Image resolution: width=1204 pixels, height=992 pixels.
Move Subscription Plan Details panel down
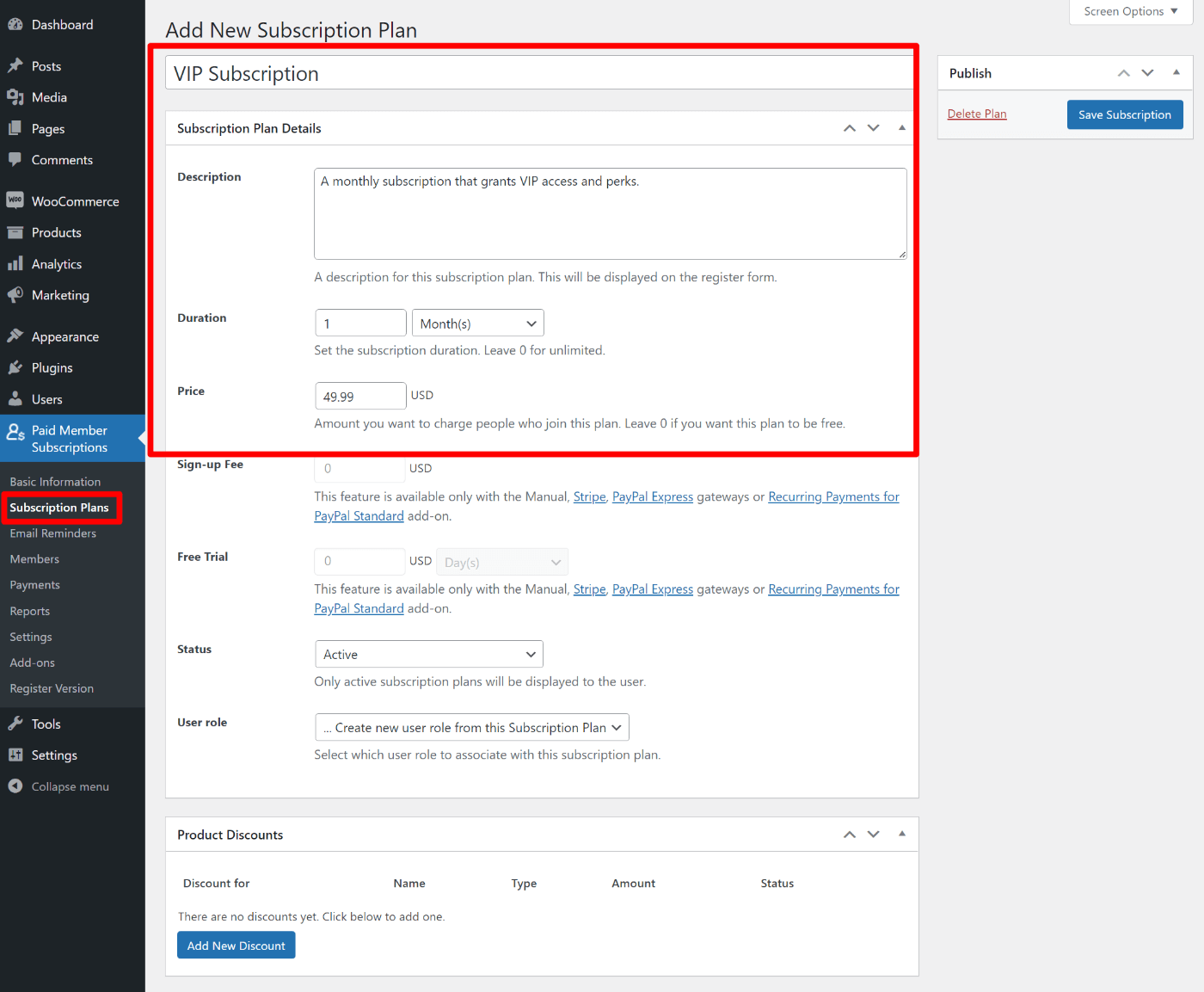point(874,128)
